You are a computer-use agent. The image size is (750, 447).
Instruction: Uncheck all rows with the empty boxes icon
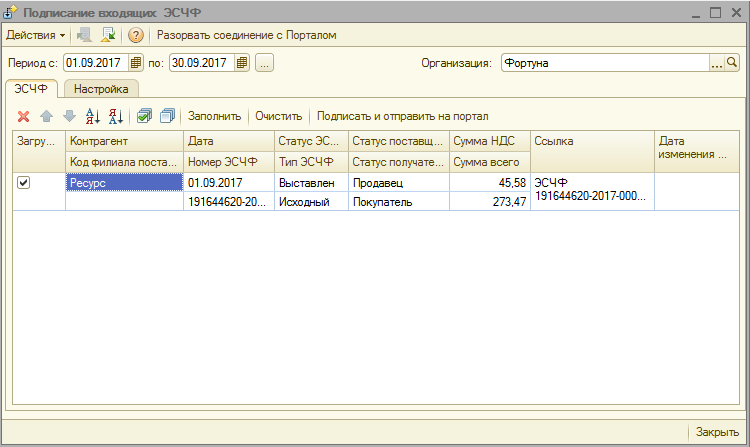click(166, 116)
